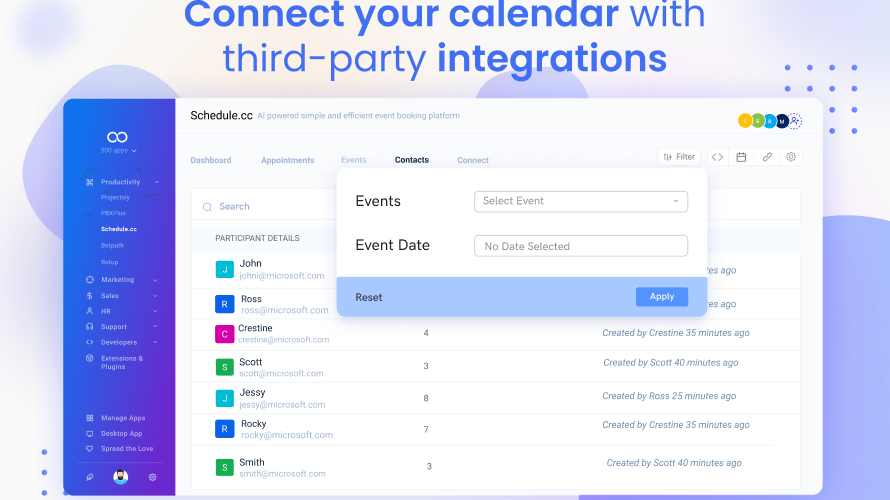Image resolution: width=890 pixels, height=500 pixels.
Task: Switch to the Dashboard tab
Action: pyautogui.click(x=211, y=160)
